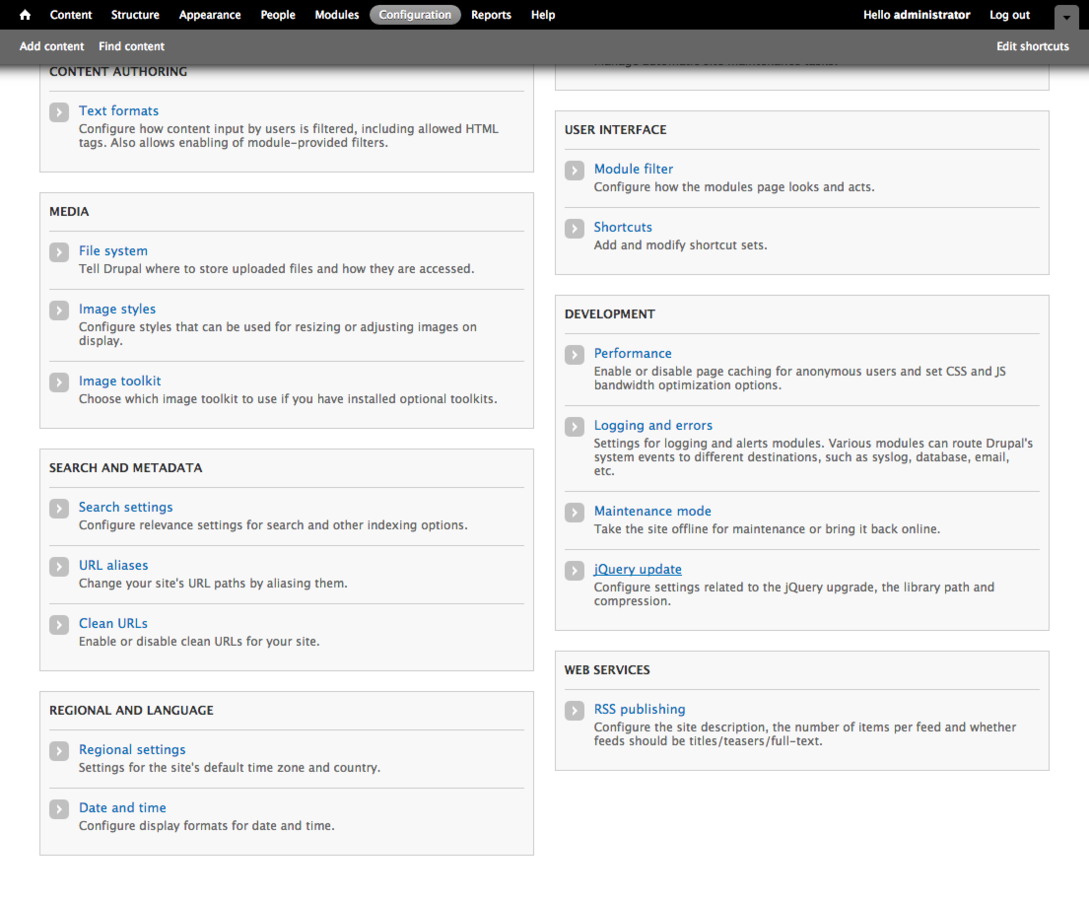
Task: Open Shortcuts configuration link
Action: (623, 227)
